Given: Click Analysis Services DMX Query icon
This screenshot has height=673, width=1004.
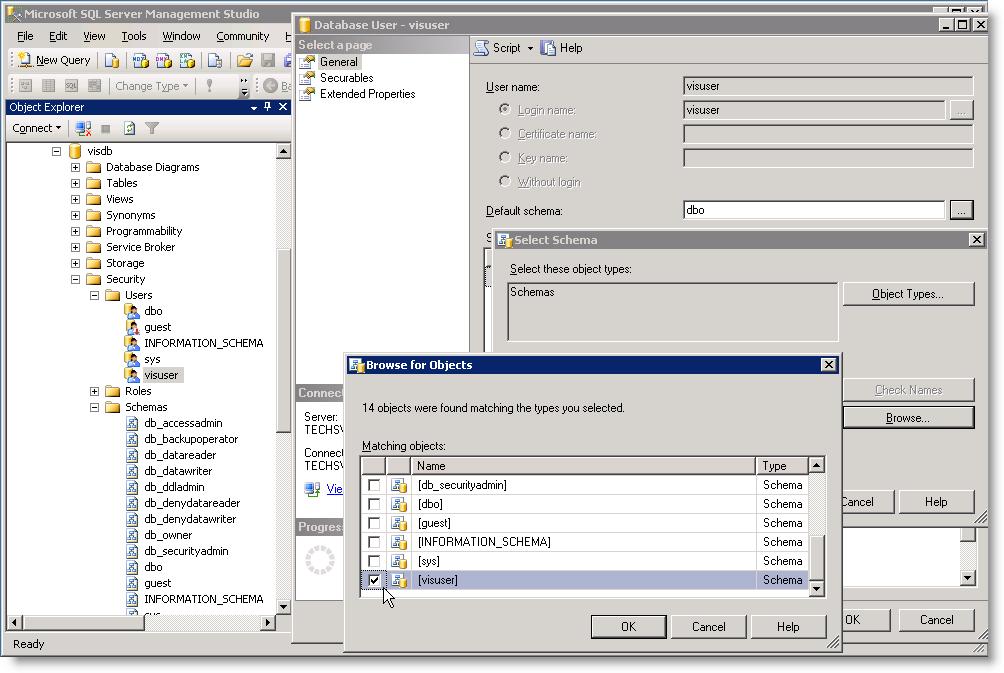Looking at the screenshot, I should (x=164, y=60).
